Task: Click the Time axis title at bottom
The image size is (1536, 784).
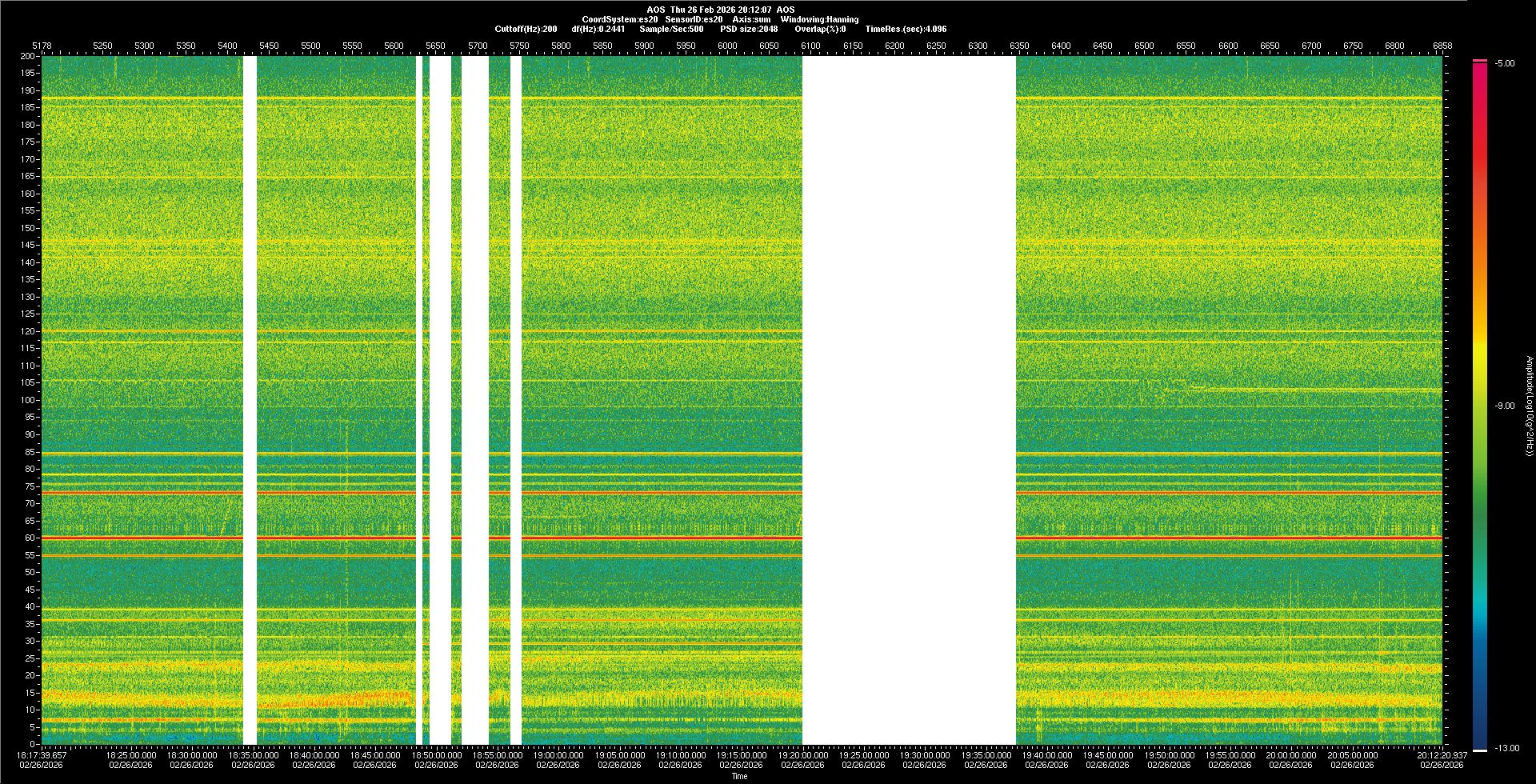Action: click(739, 776)
